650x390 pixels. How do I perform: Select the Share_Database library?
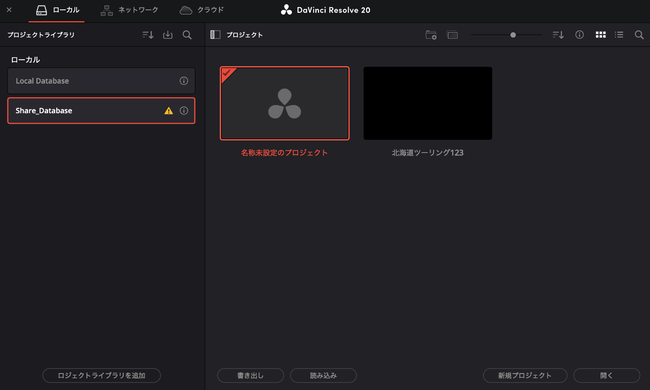pyautogui.click(x=101, y=111)
